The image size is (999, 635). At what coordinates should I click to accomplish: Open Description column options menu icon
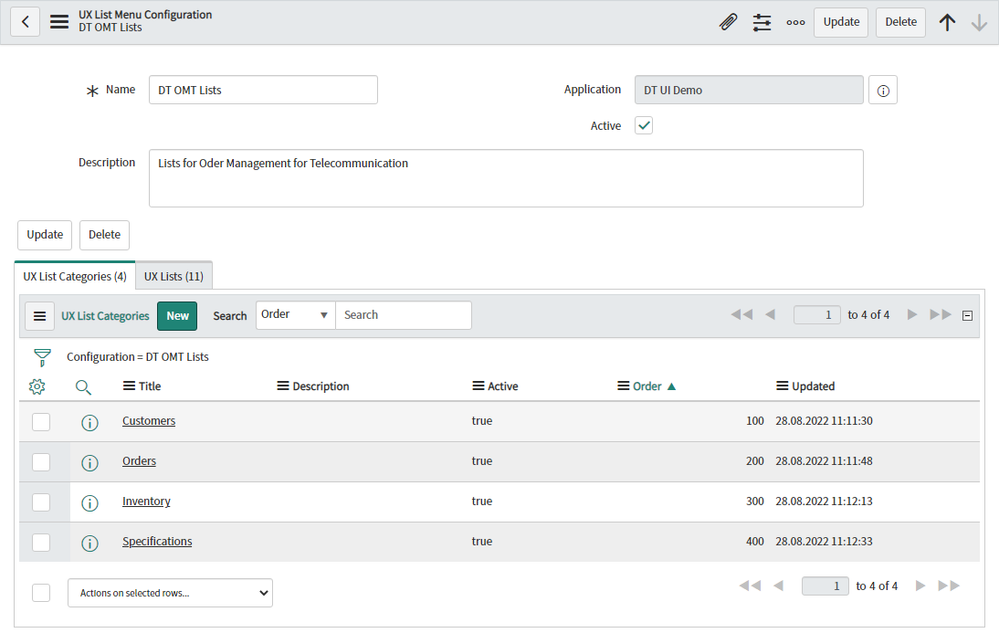pos(283,386)
